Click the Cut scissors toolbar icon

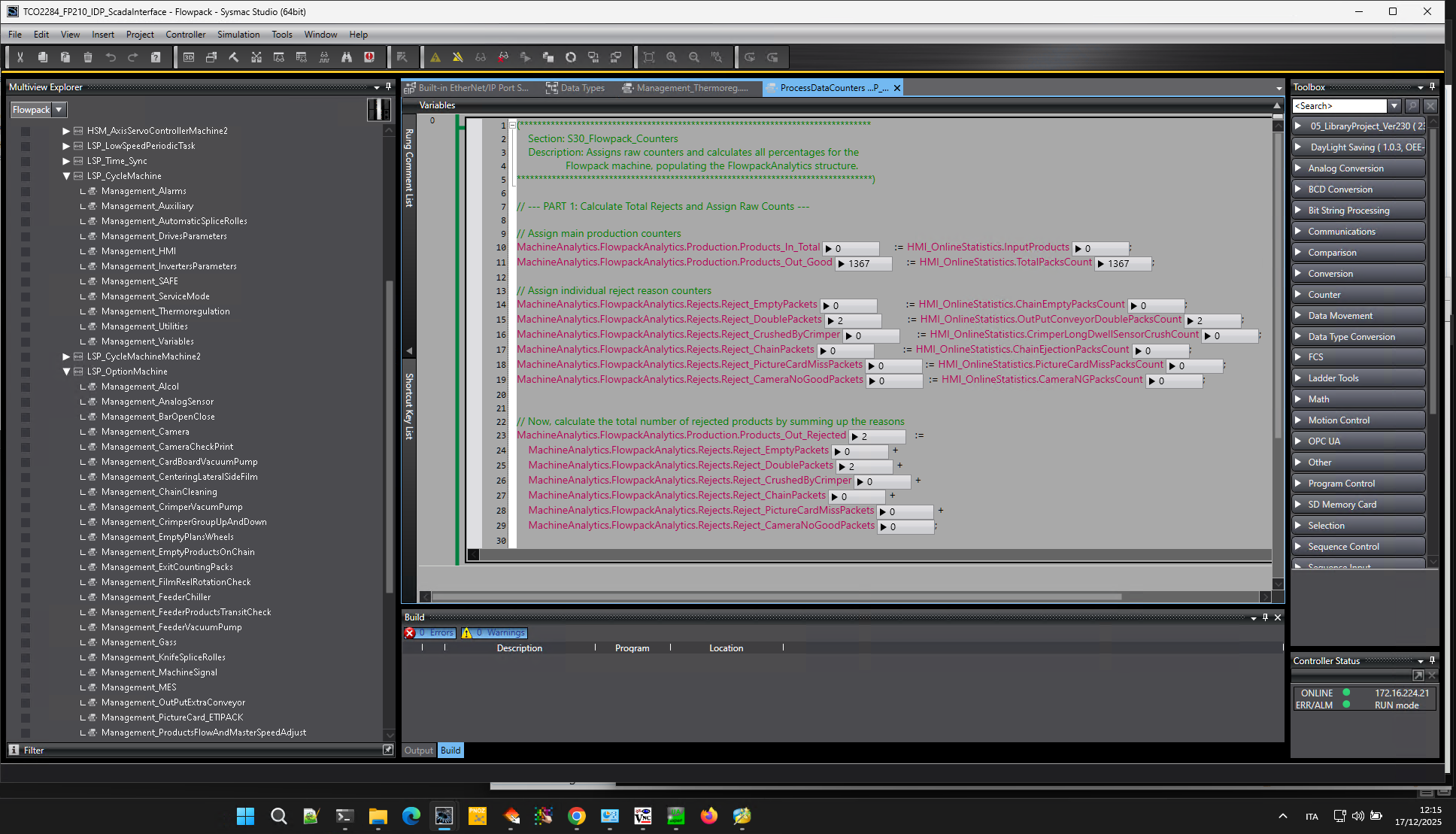pos(20,57)
